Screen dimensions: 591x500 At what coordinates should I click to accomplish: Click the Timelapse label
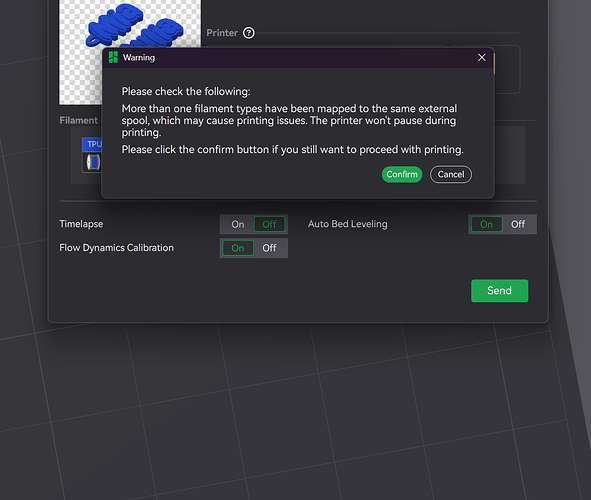pos(81,224)
